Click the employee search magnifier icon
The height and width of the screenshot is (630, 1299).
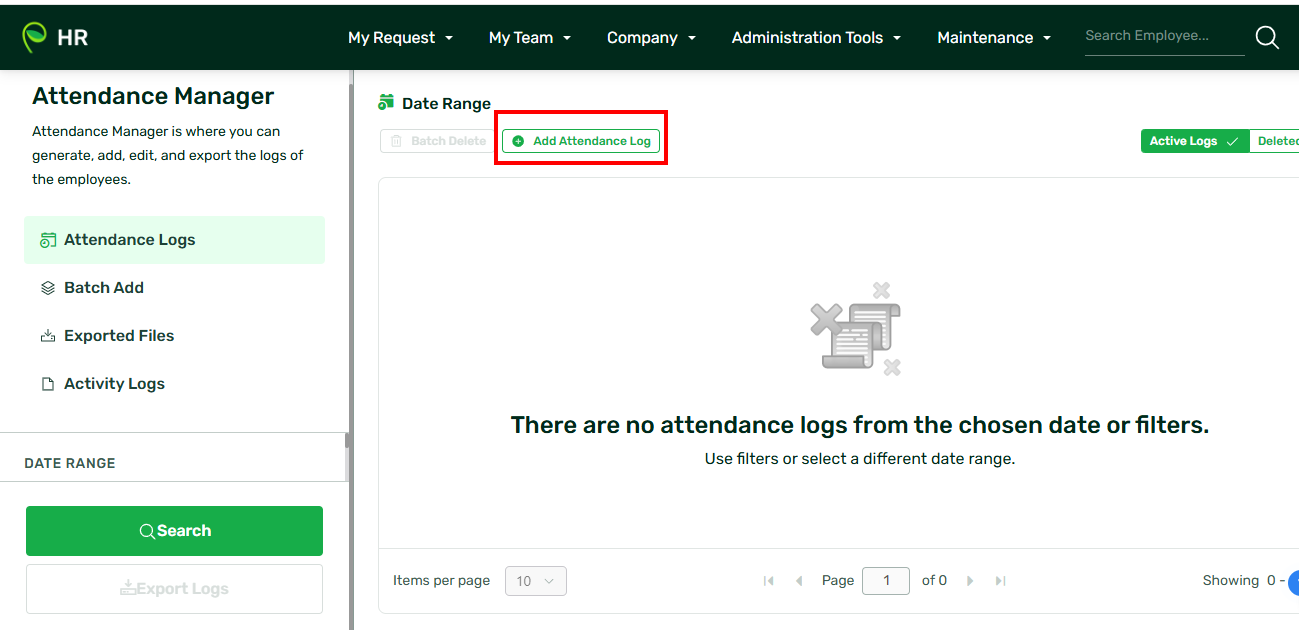coord(1267,38)
